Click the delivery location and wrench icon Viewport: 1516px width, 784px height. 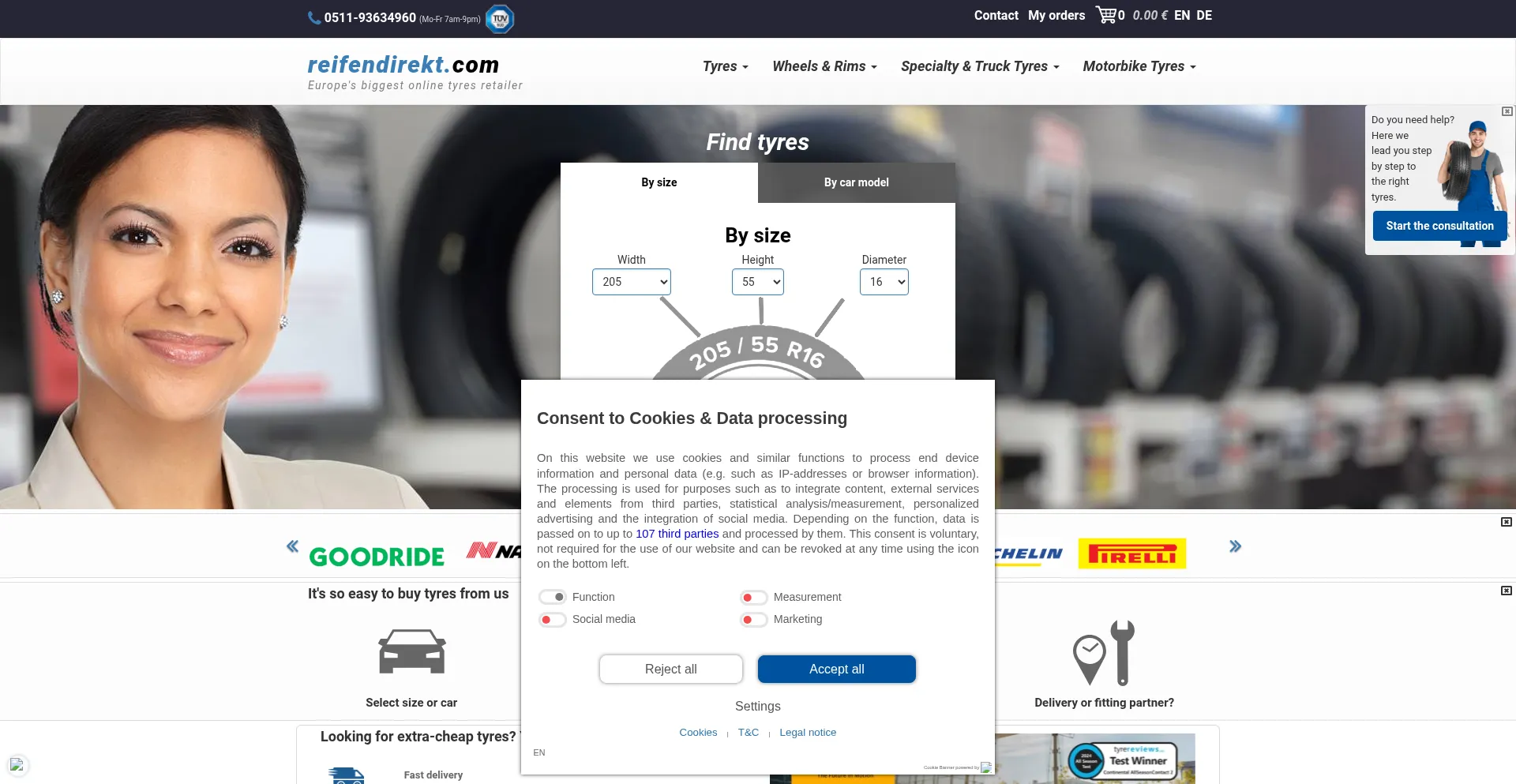(x=1103, y=653)
